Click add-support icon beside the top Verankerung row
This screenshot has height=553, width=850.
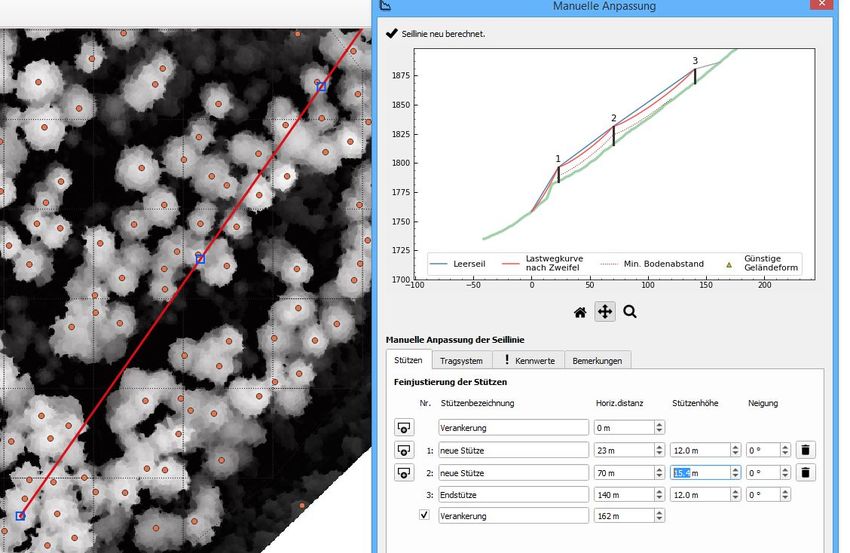(x=404, y=427)
